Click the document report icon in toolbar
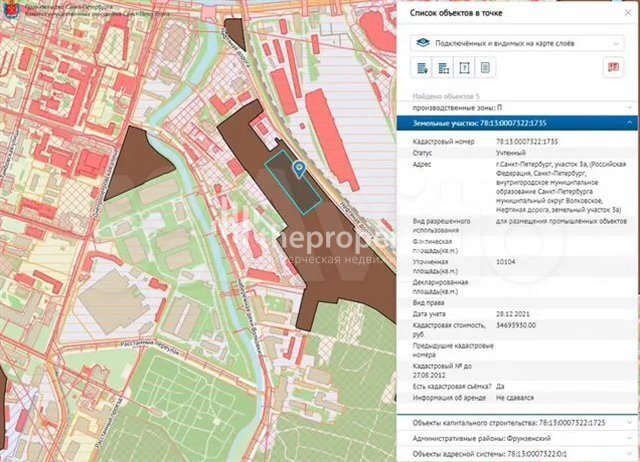The height and width of the screenshot is (462, 640). [484, 68]
